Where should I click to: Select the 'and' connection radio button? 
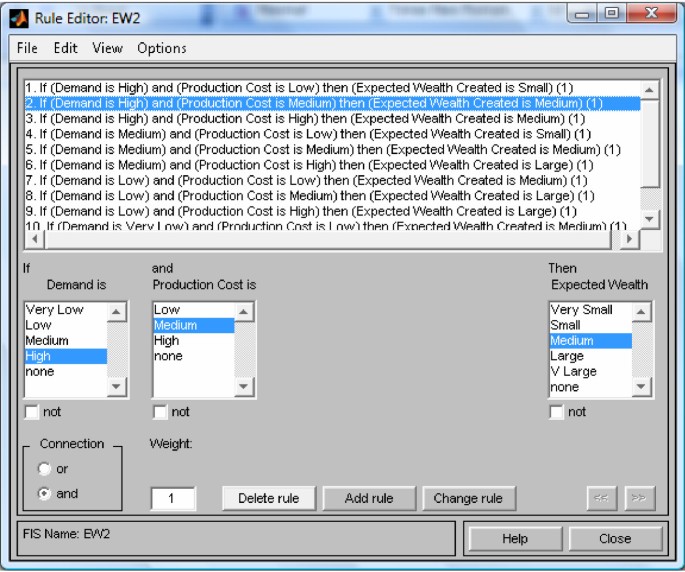point(45,494)
